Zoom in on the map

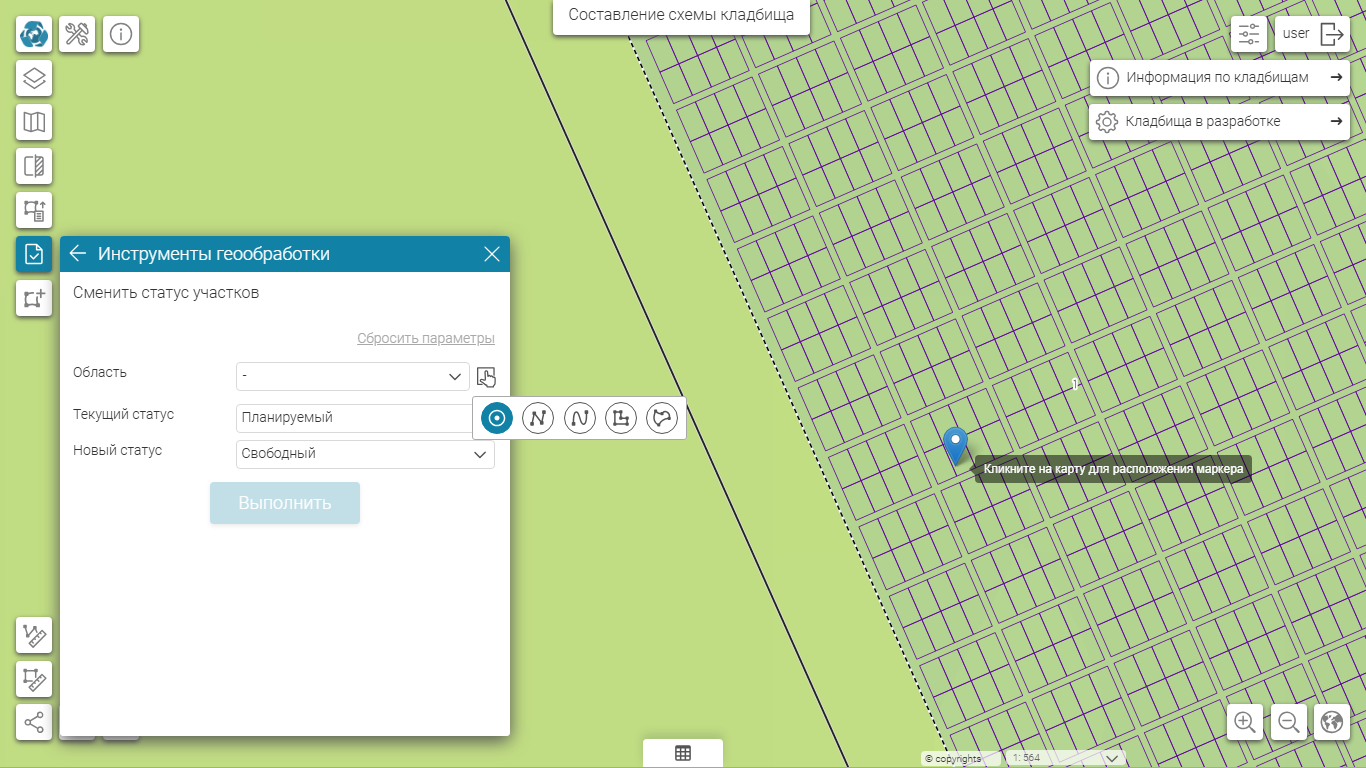[1245, 722]
